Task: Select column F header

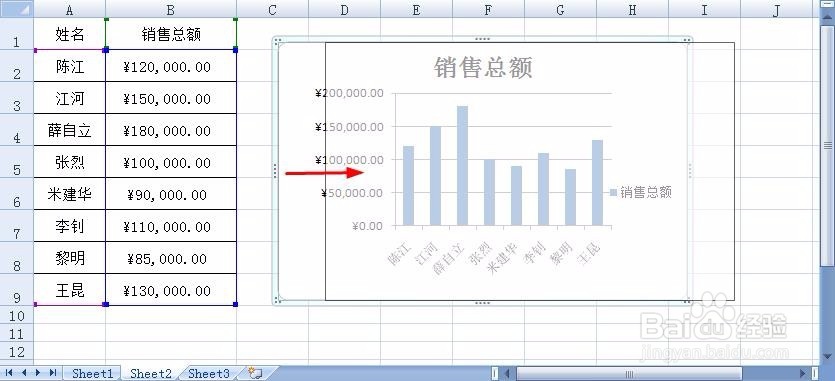Action: [x=488, y=9]
